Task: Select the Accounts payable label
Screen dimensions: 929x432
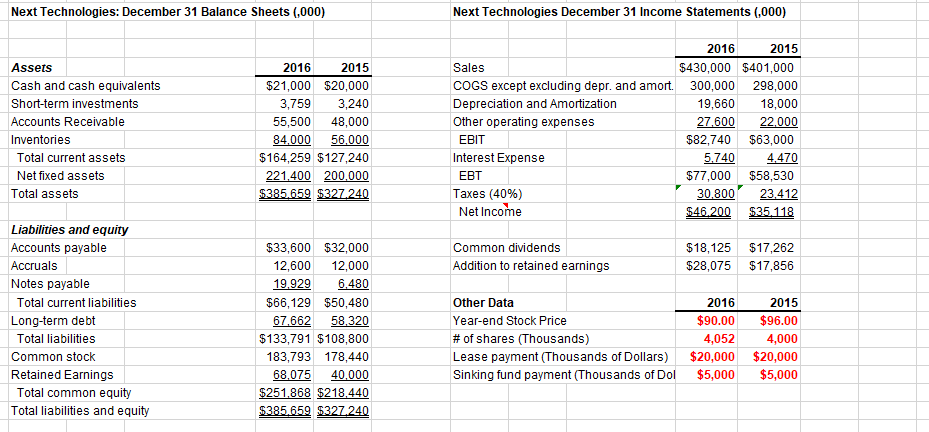Action: click(x=60, y=248)
